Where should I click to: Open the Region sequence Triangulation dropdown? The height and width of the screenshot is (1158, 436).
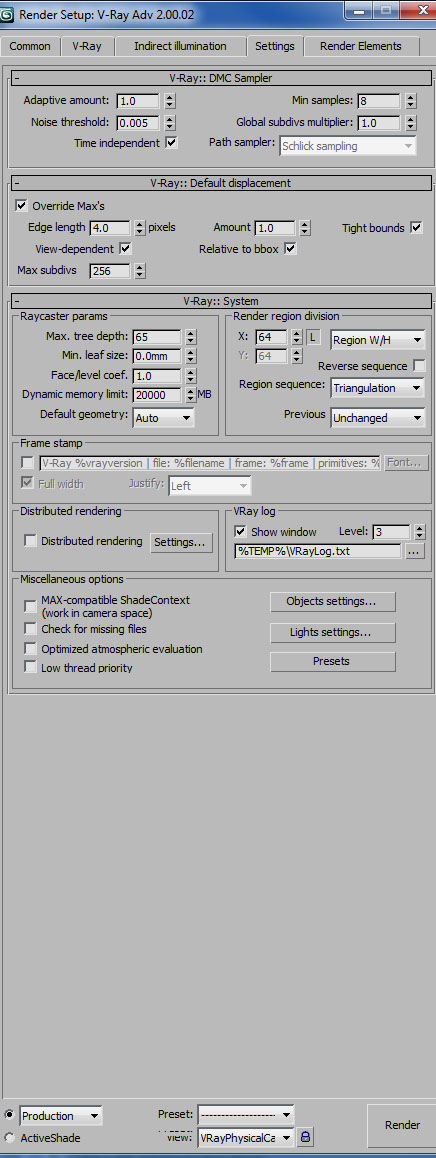pos(378,388)
